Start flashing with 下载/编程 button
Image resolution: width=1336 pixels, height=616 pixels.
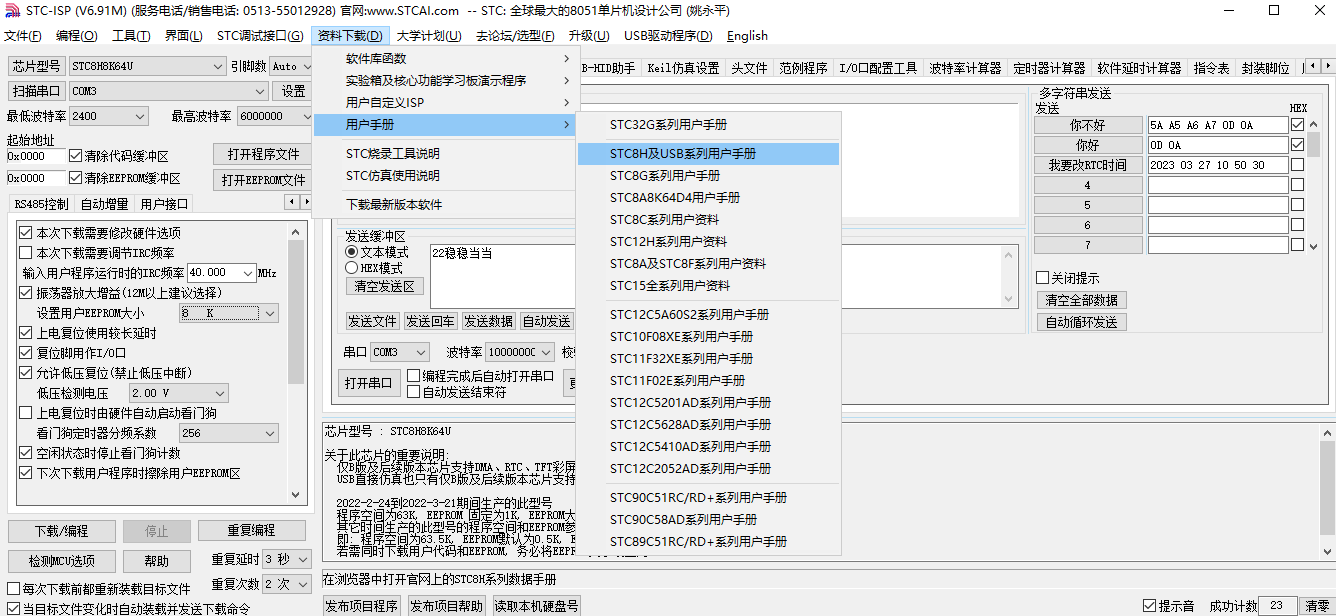[61, 531]
